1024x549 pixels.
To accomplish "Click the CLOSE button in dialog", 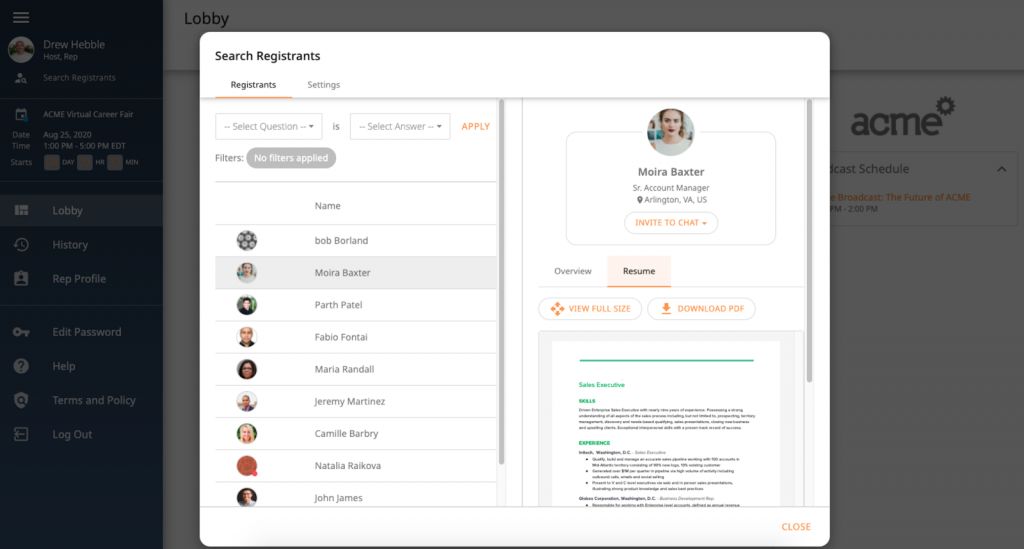I will pyautogui.click(x=796, y=527).
